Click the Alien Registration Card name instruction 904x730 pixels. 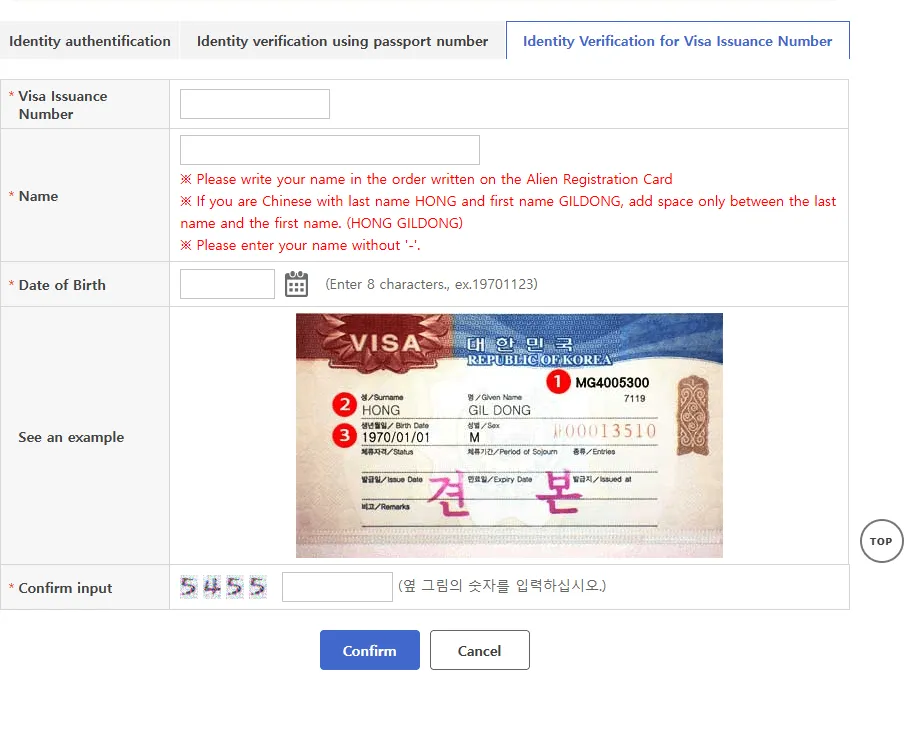(x=426, y=179)
